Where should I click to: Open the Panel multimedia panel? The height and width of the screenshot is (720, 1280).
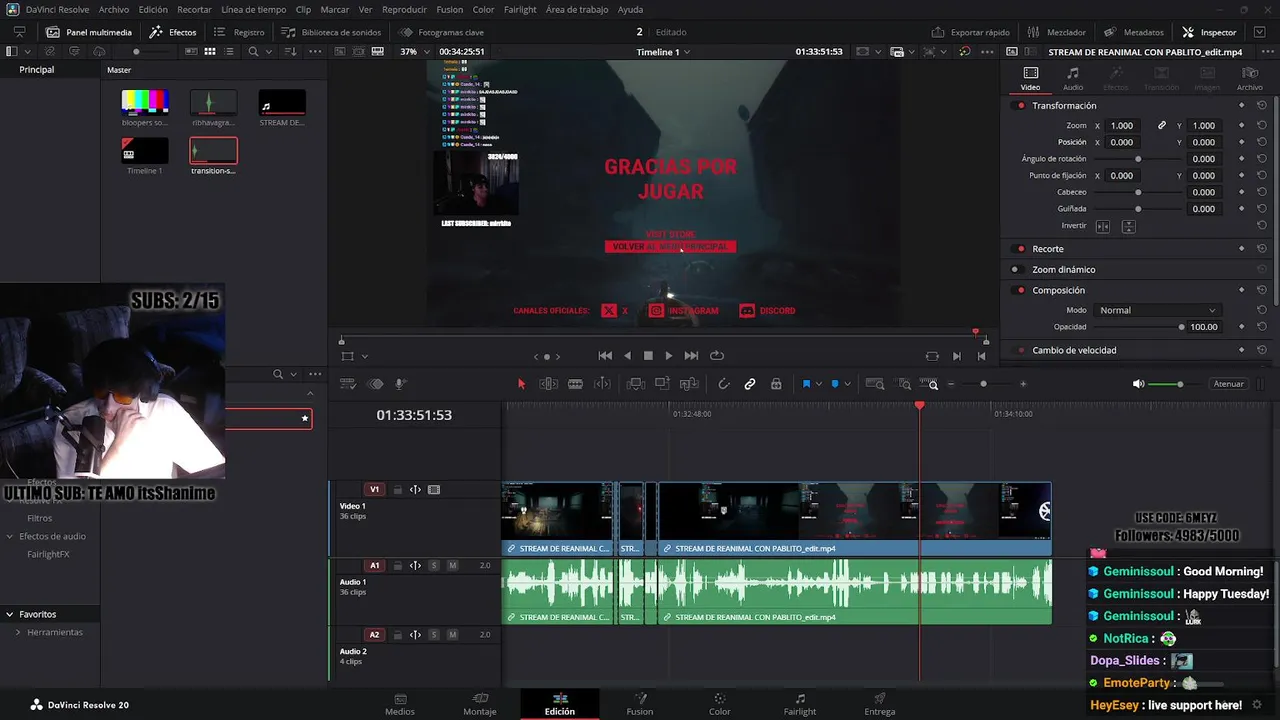click(x=89, y=32)
